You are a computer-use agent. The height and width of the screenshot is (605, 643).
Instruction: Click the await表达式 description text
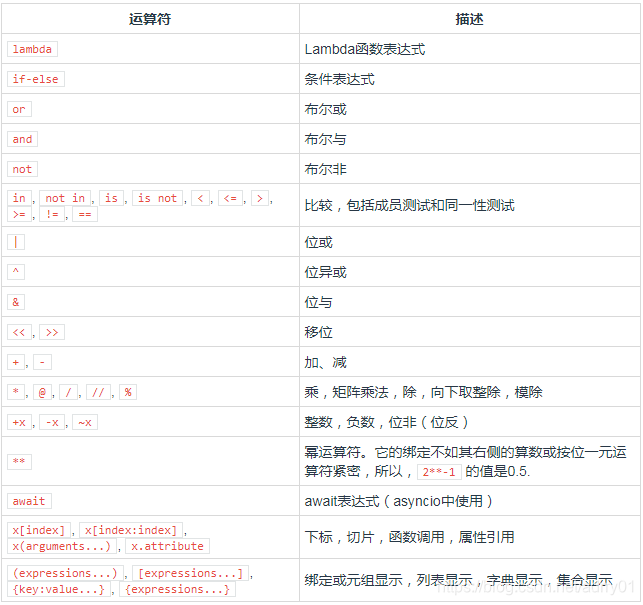[x=398, y=501]
